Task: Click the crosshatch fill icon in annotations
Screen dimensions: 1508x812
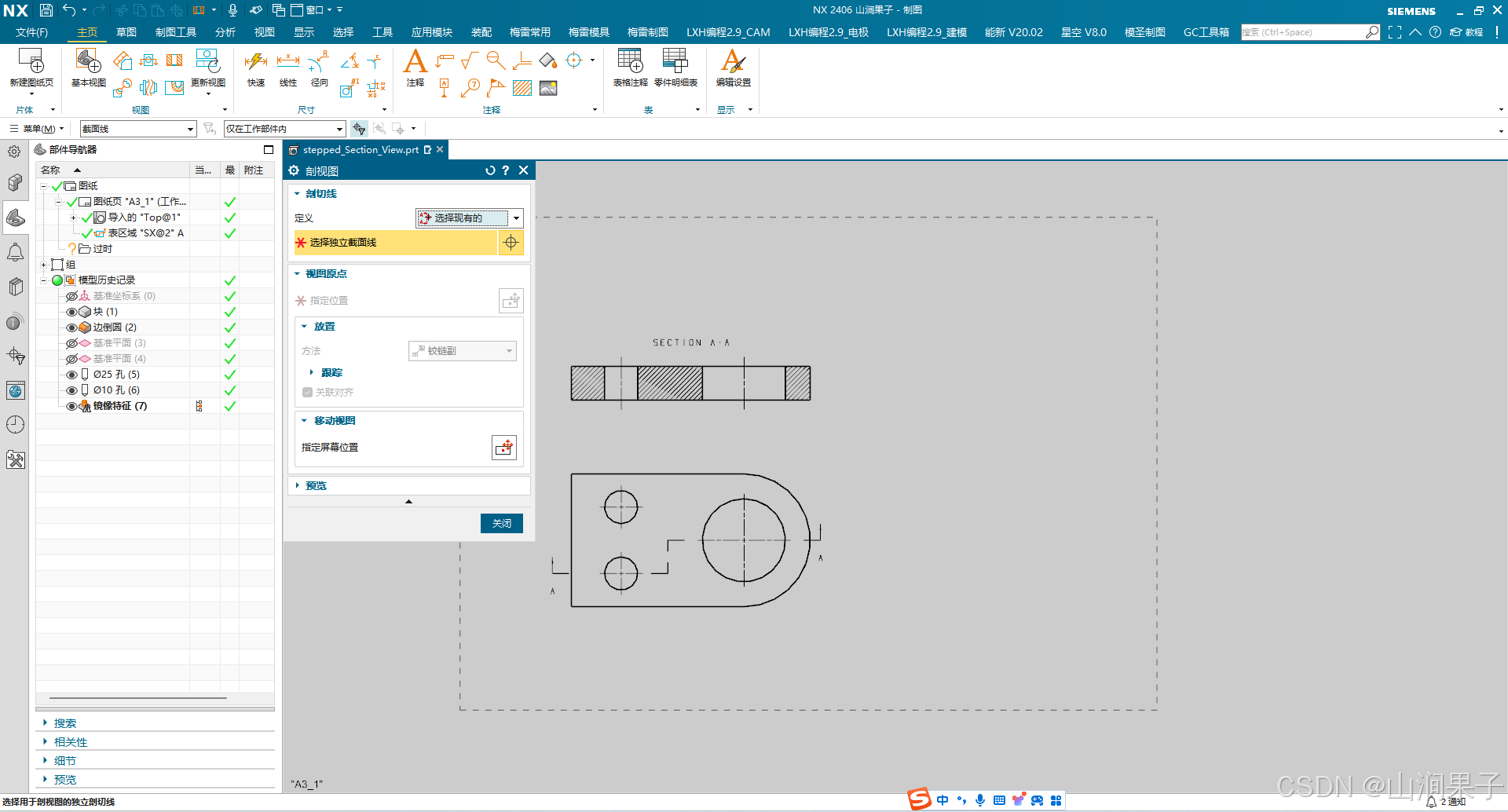Action: pos(522,88)
